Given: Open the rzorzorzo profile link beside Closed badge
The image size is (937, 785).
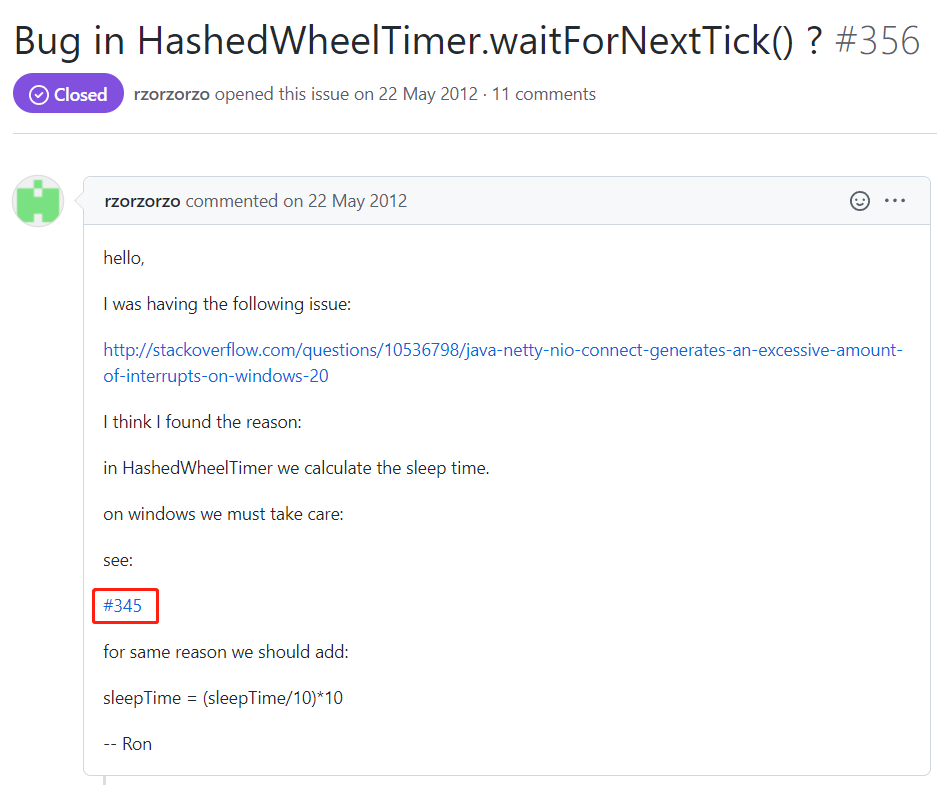Looking at the screenshot, I should click(x=172, y=95).
